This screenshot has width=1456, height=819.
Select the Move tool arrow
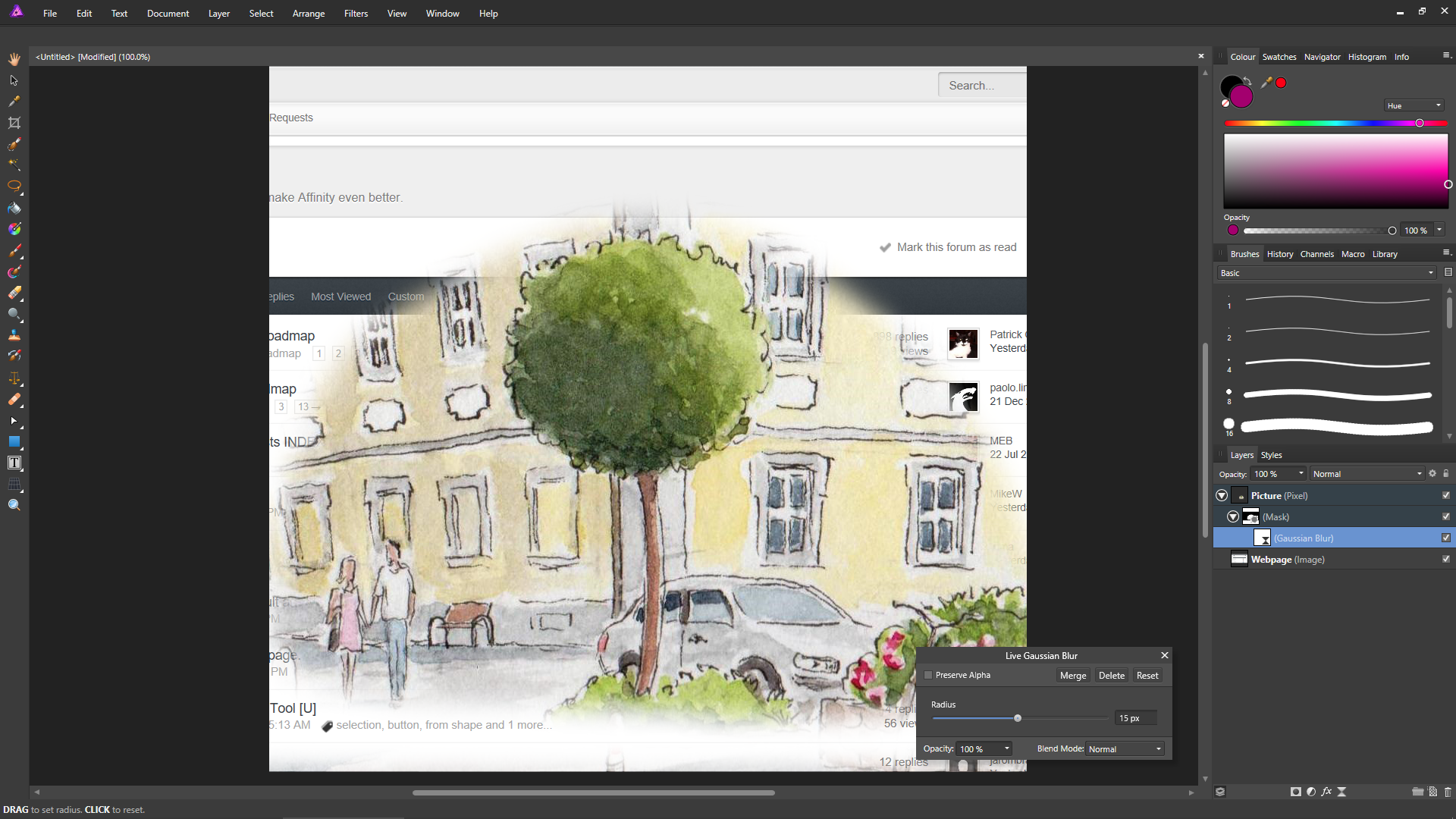14,80
